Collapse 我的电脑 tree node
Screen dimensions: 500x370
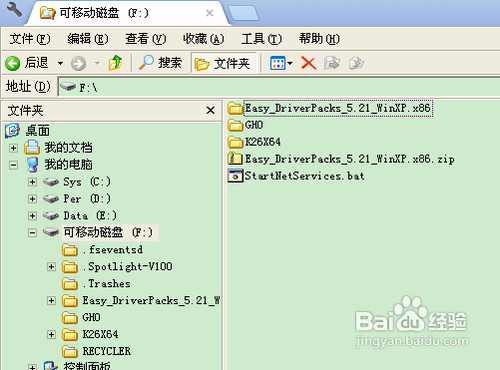pyautogui.click(x=13, y=165)
